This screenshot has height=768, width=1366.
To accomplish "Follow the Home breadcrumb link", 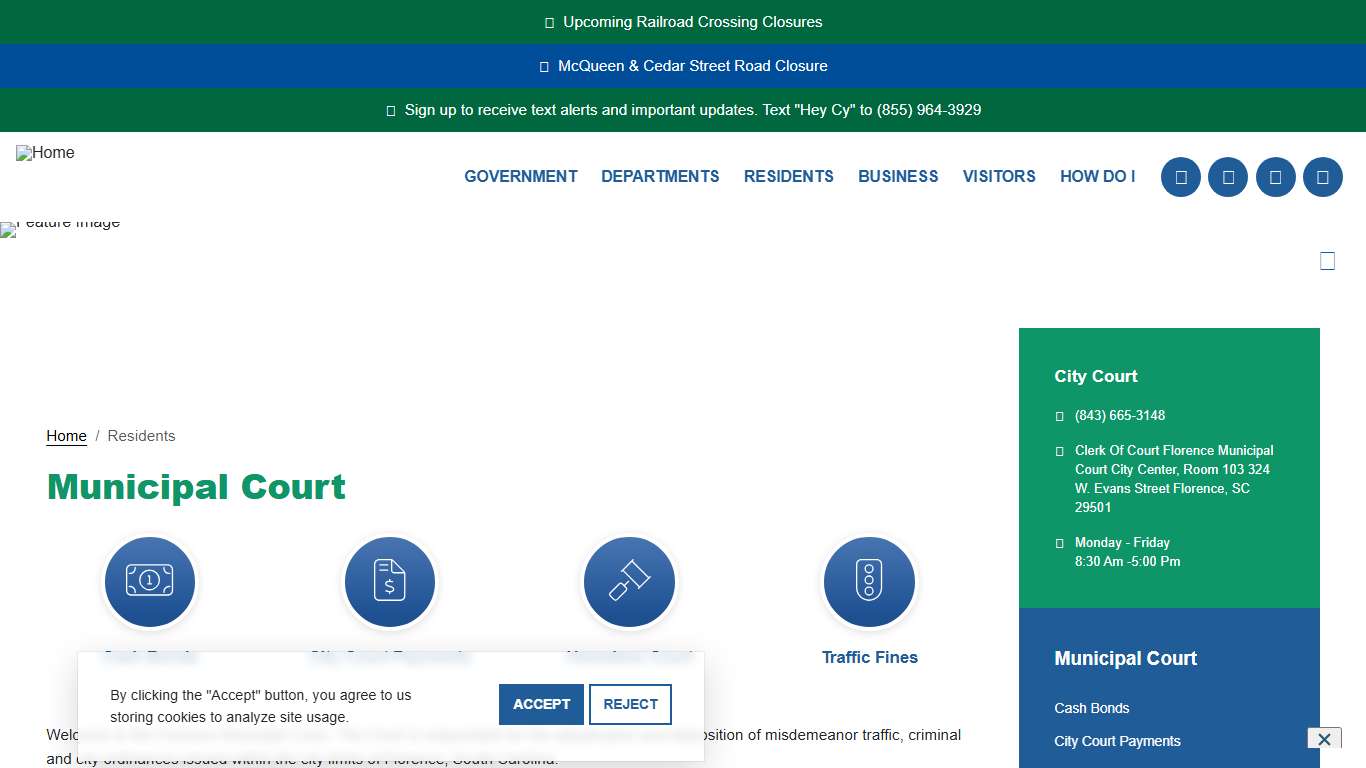I will (x=66, y=436).
